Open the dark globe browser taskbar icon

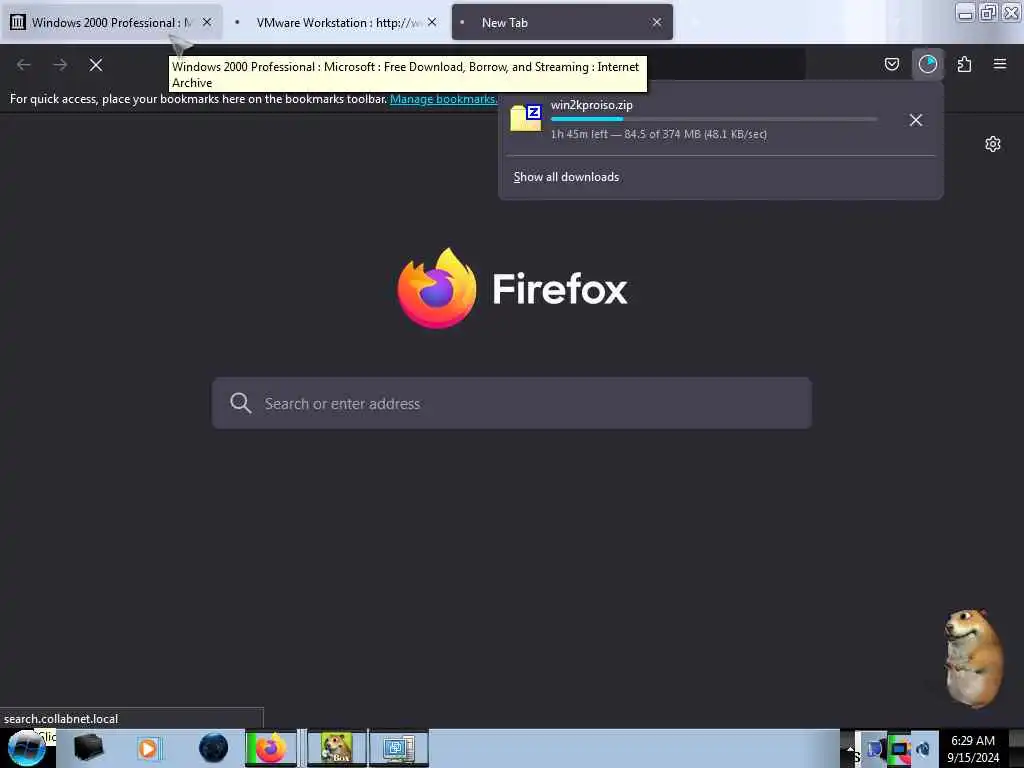[214, 748]
